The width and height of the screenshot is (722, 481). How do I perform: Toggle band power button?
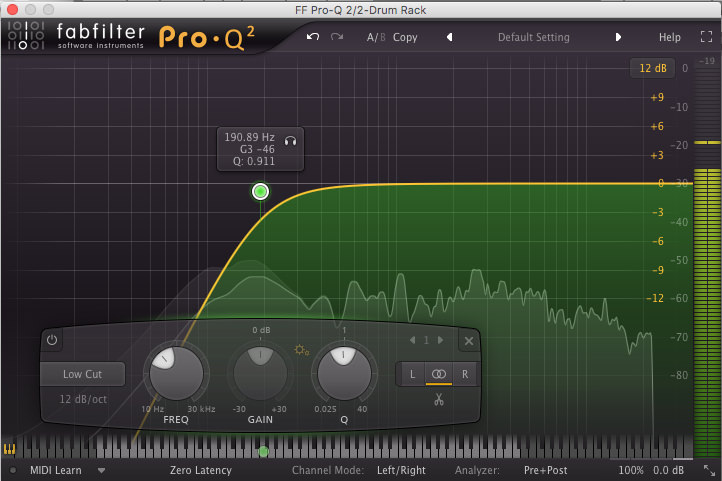tap(52, 340)
